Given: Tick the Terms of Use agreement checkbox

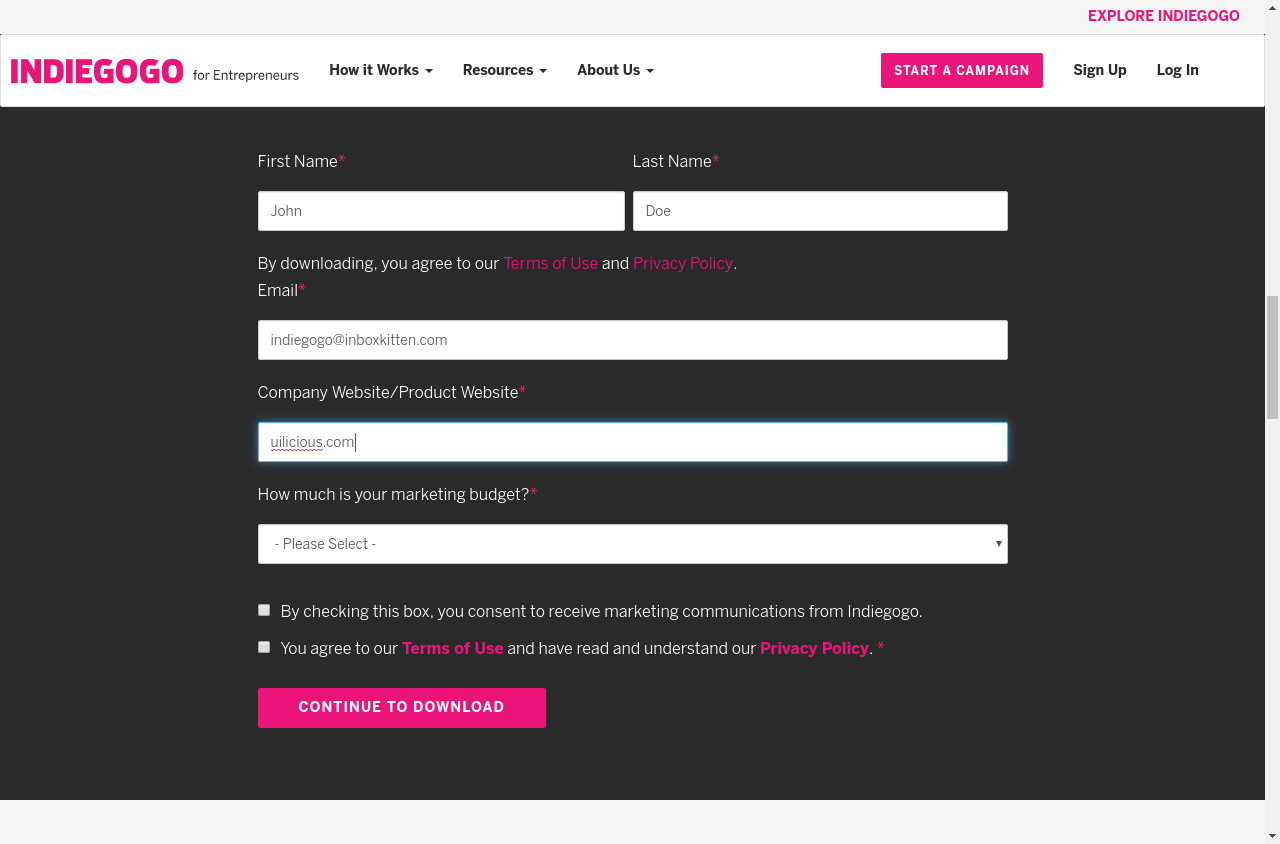Looking at the screenshot, I should tap(264, 647).
